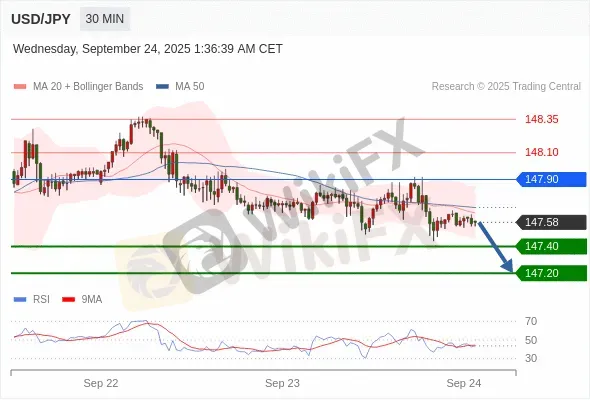The width and height of the screenshot is (590, 400).
Task: Click the 30 MIN timeframe badge
Action: click(x=105, y=19)
